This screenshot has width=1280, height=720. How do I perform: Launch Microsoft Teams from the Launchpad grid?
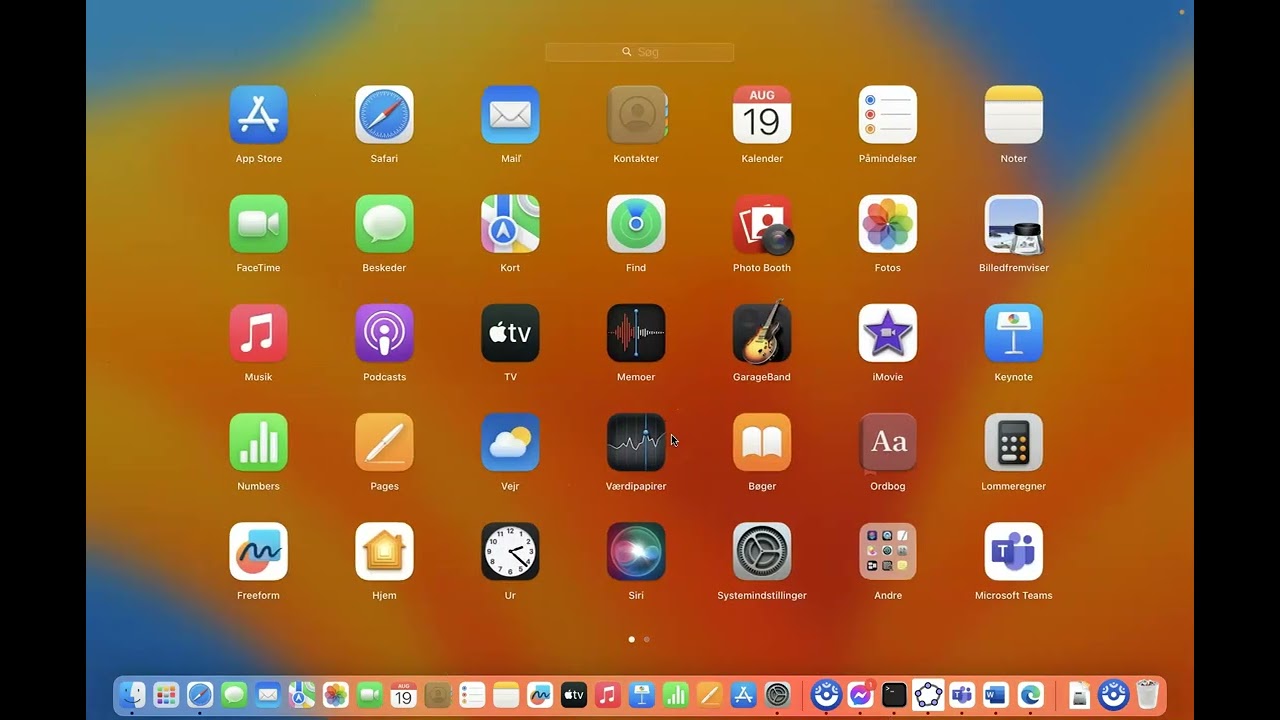(1014, 551)
